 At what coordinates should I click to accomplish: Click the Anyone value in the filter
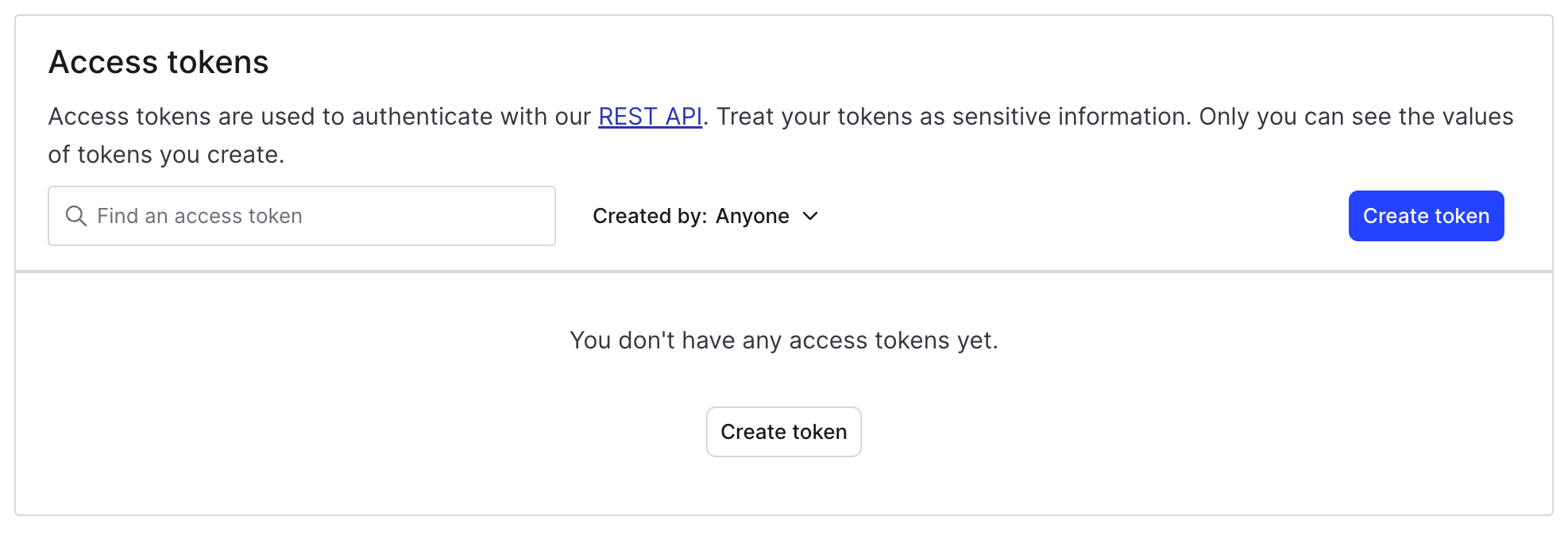(x=751, y=216)
